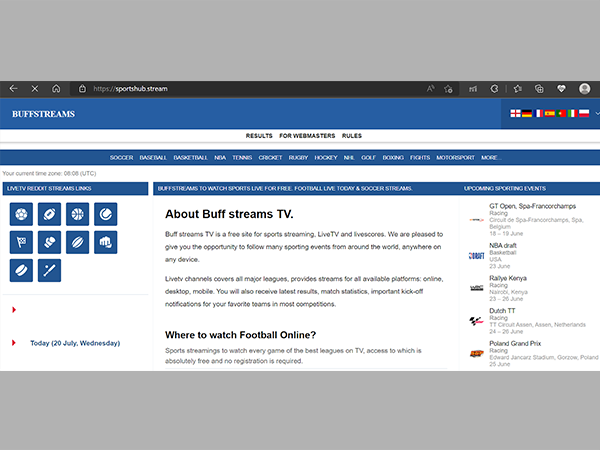Switch language to Italian flag
Viewport: 600px width, 450px height.
(x=573, y=113)
